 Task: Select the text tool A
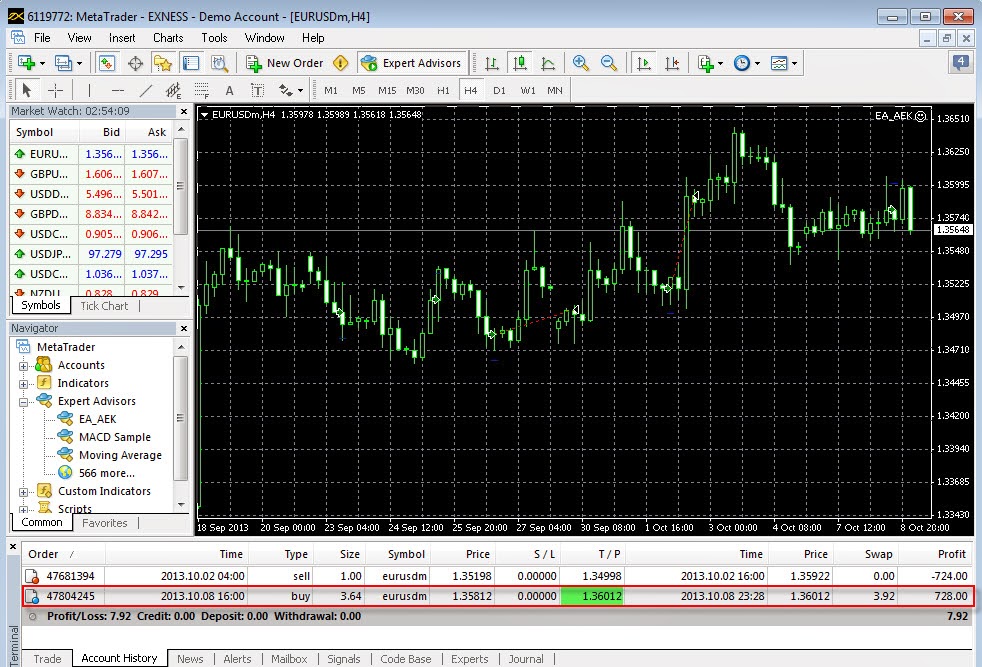[229, 91]
